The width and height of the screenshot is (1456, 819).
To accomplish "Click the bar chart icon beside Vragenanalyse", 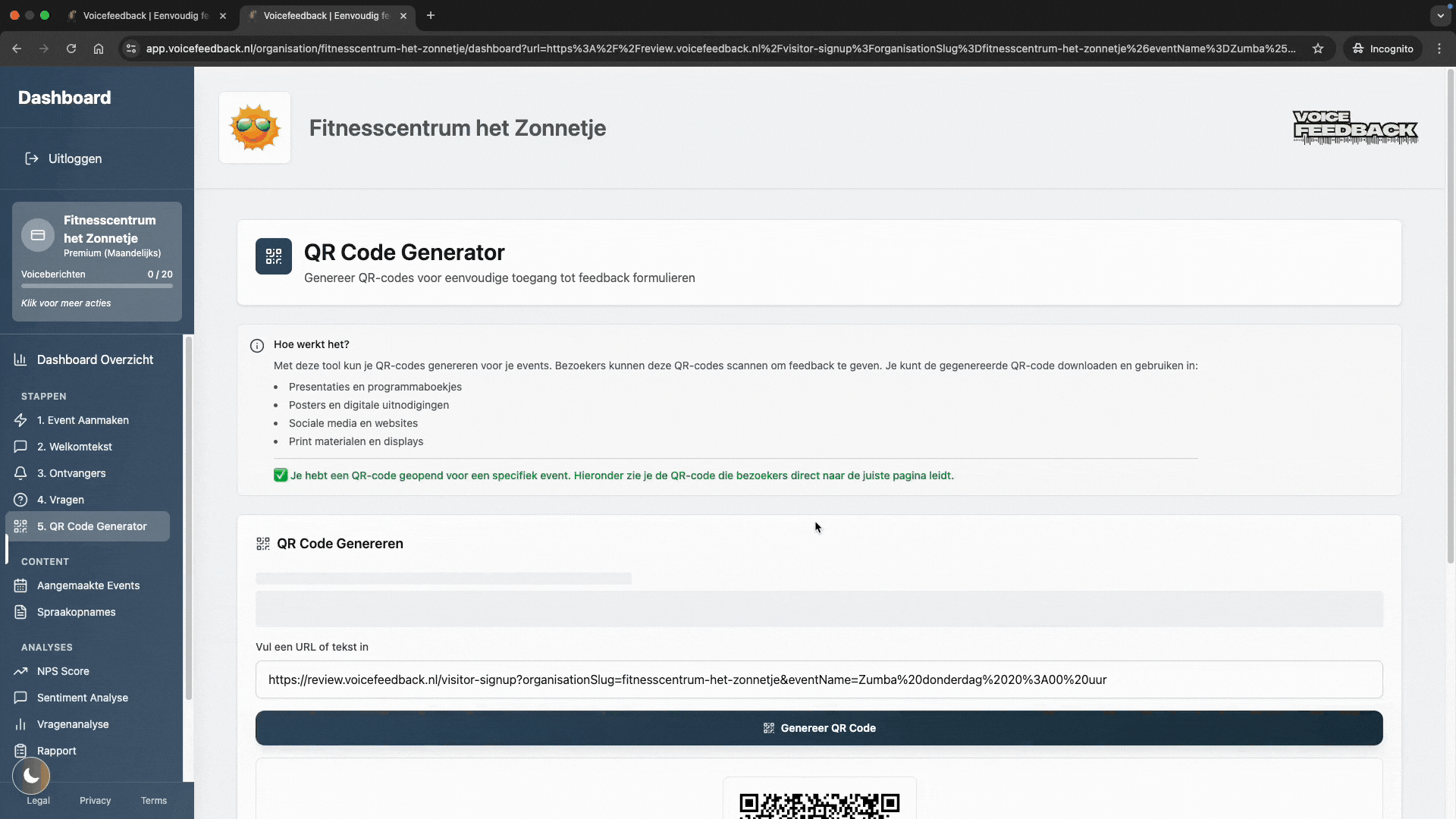I will 20,724.
